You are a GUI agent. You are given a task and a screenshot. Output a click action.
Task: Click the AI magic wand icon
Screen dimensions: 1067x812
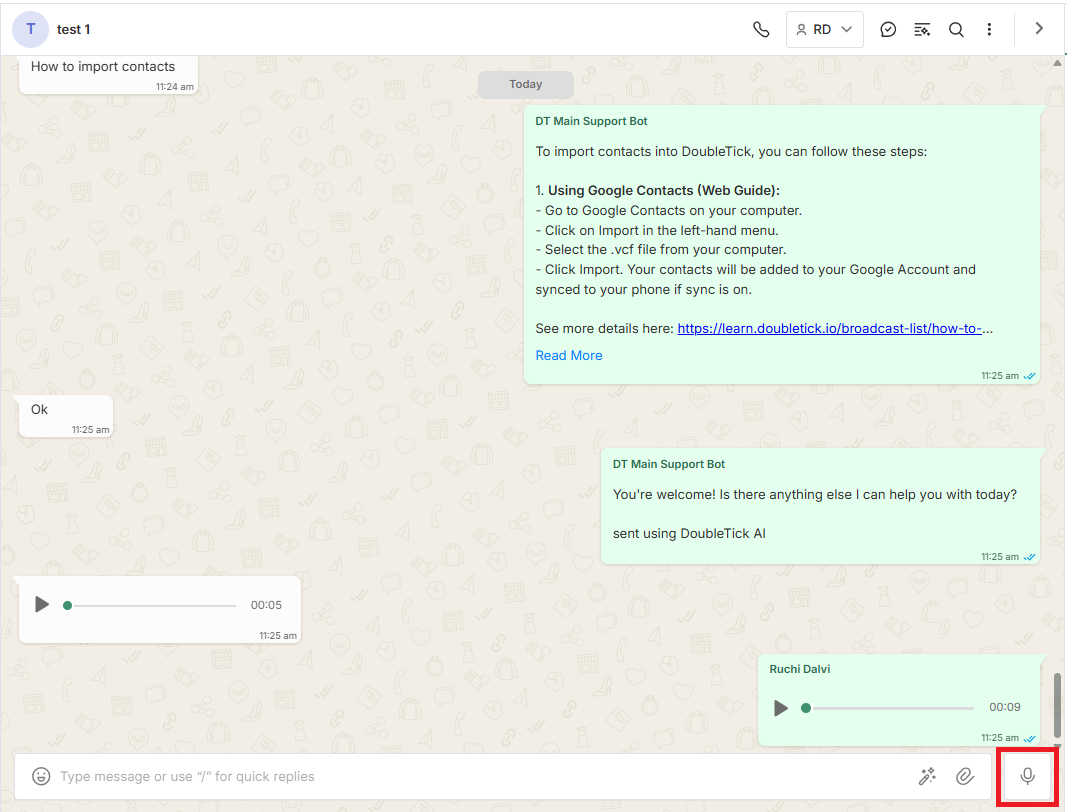click(927, 776)
